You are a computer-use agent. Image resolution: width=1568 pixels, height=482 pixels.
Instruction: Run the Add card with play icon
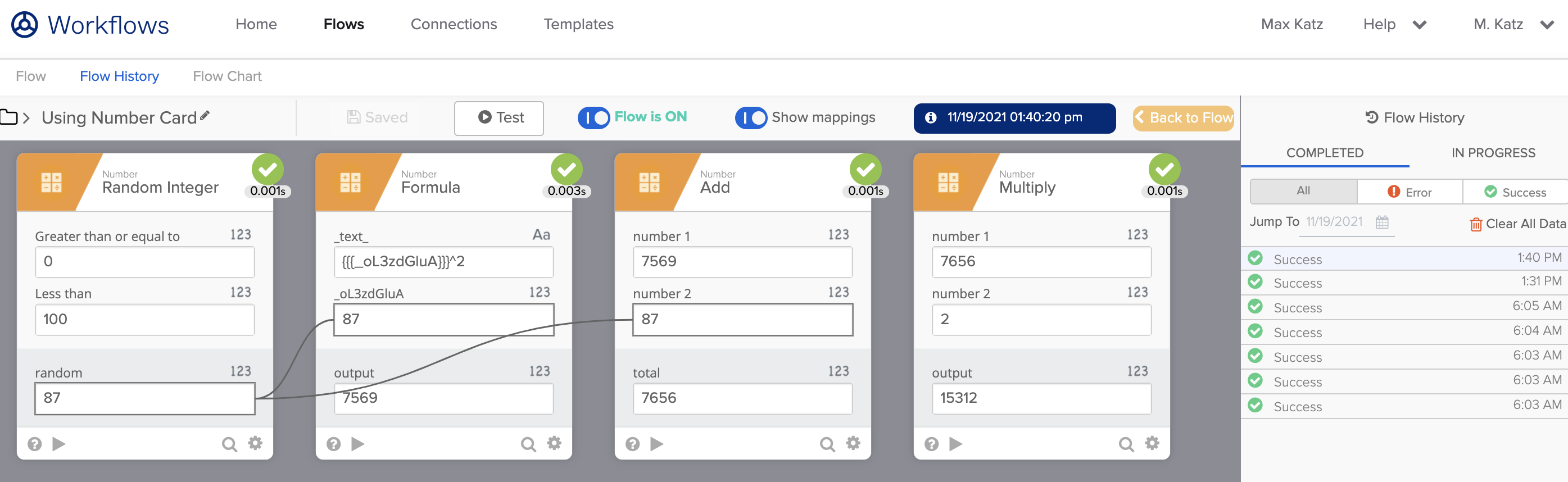pyautogui.click(x=657, y=444)
